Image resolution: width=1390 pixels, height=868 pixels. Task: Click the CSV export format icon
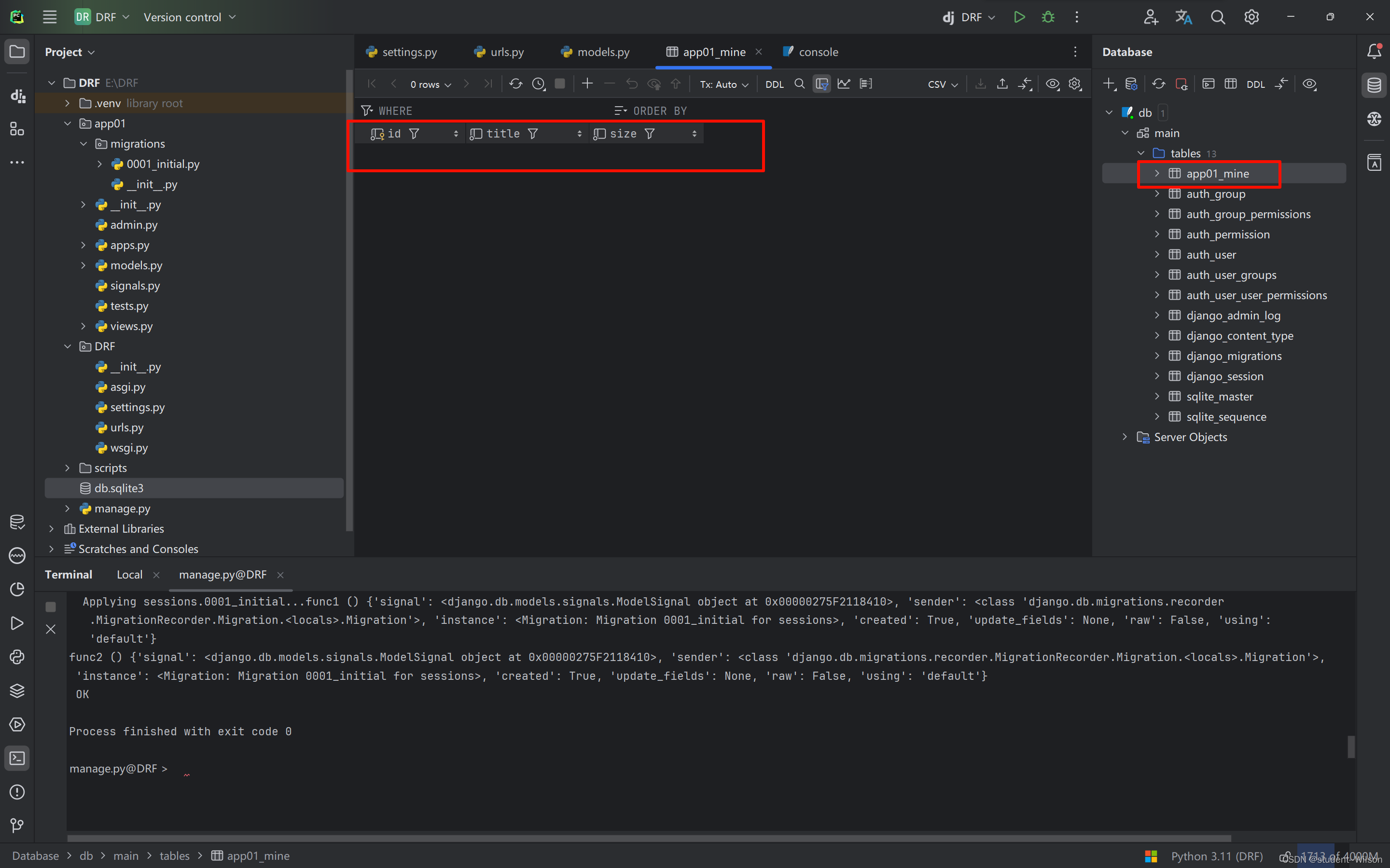pyautogui.click(x=939, y=84)
